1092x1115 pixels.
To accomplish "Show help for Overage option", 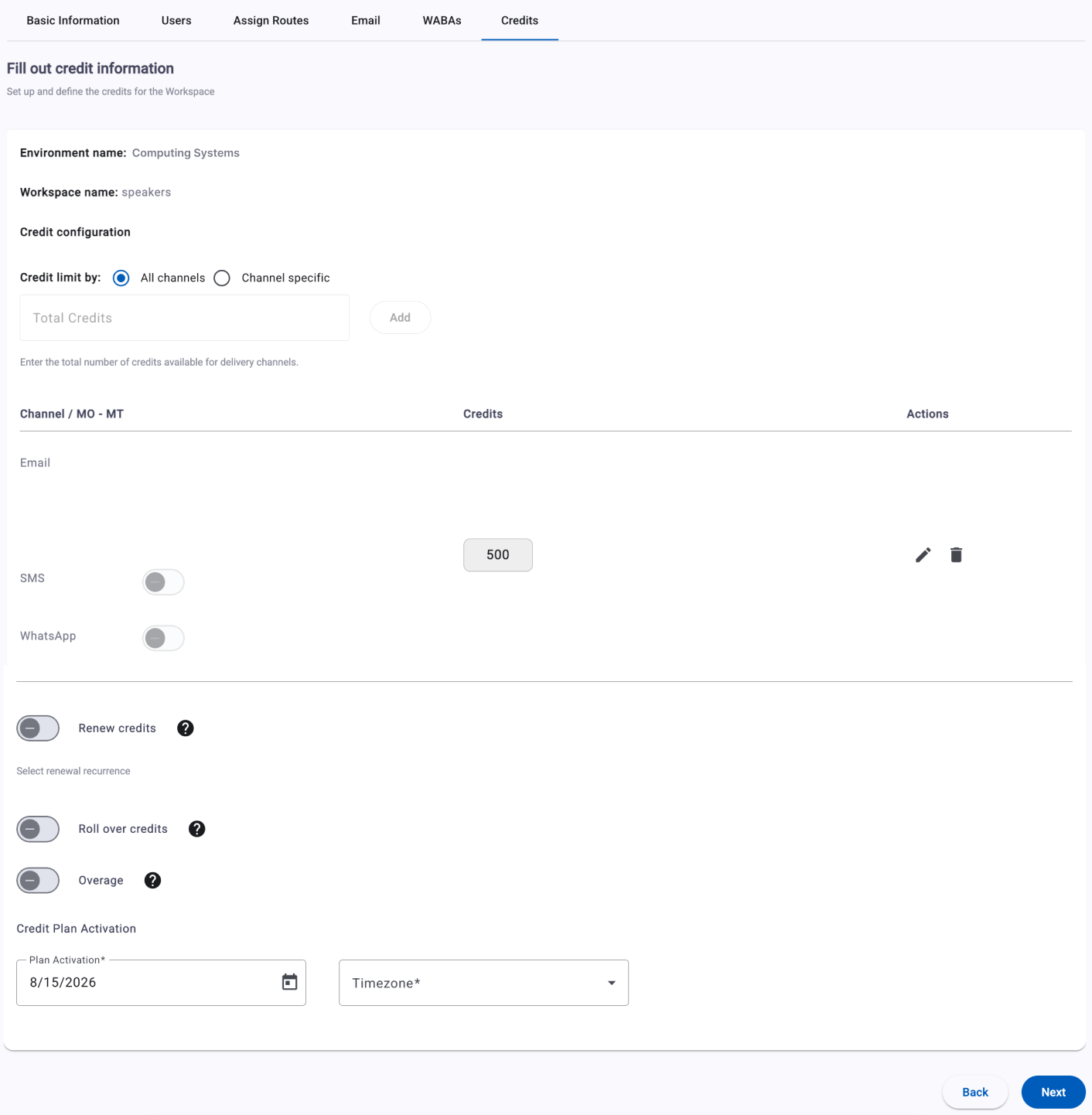I will pos(153,881).
